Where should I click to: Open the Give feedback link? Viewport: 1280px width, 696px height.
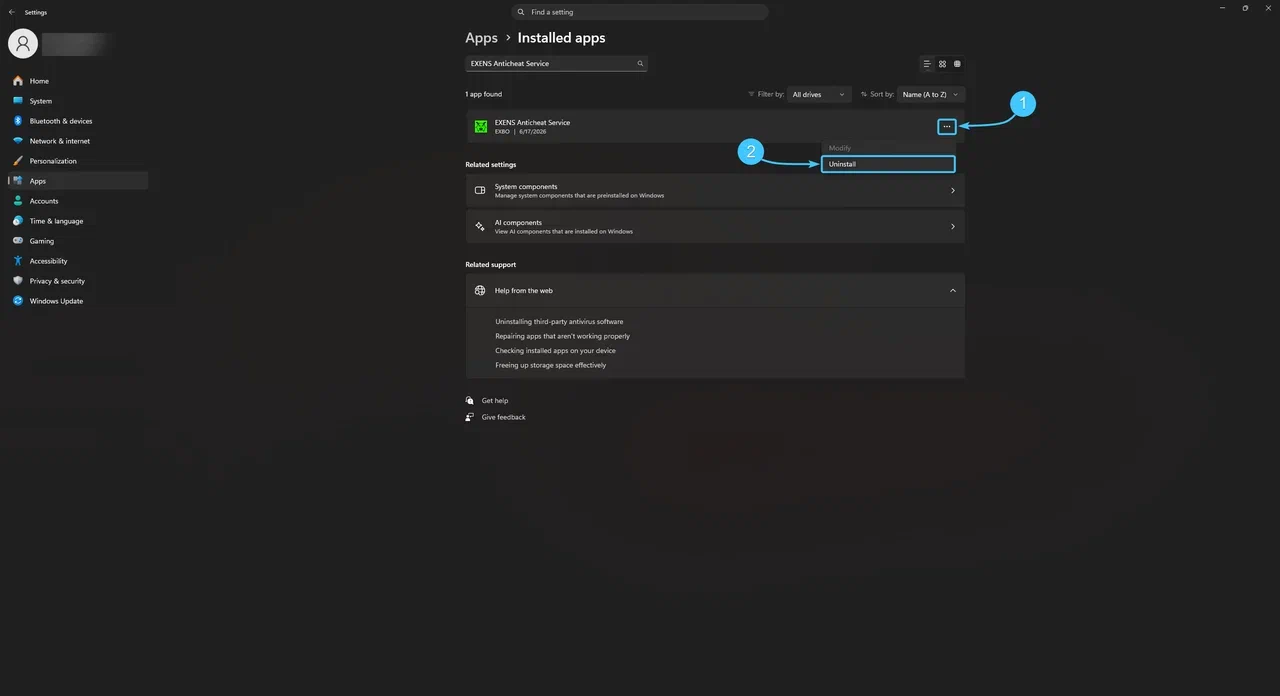coord(503,417)
